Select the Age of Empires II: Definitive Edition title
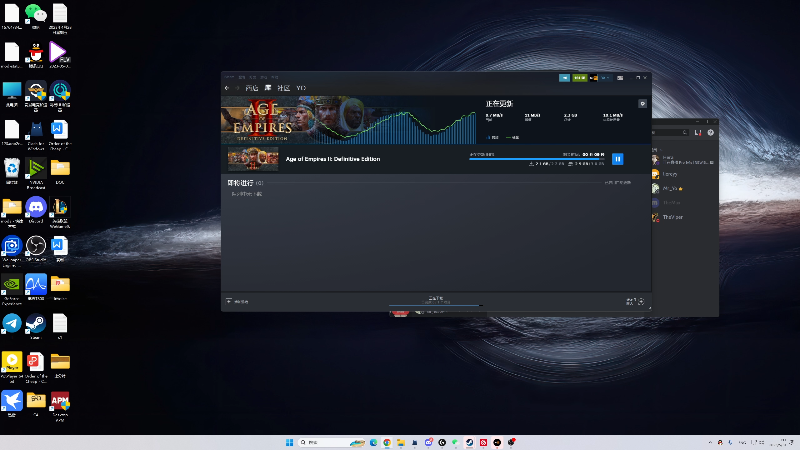 tap(333, 159)
